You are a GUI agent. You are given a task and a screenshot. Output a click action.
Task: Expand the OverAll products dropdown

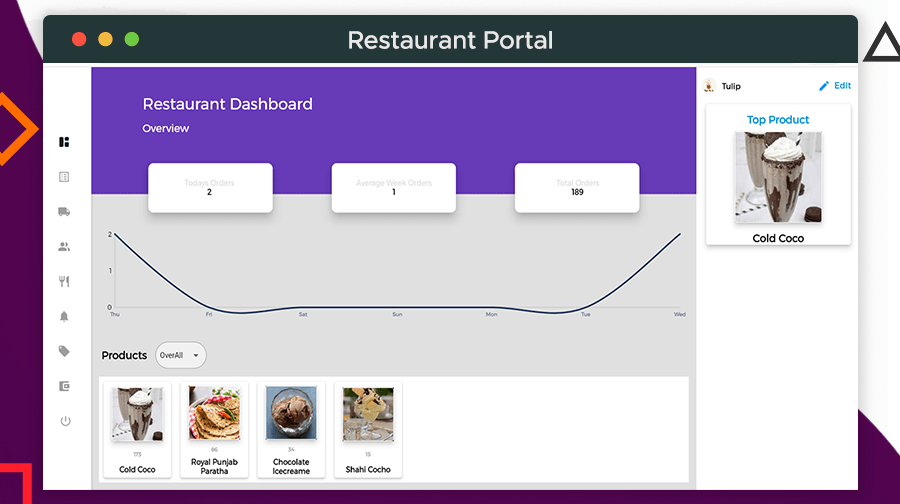(181, 355)
